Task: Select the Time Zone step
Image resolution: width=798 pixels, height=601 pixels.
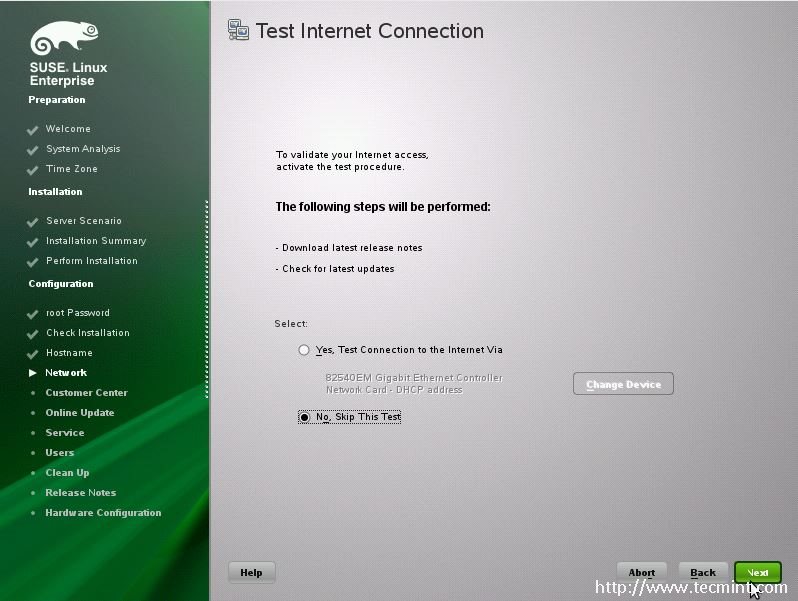Action: pos(72,168)
